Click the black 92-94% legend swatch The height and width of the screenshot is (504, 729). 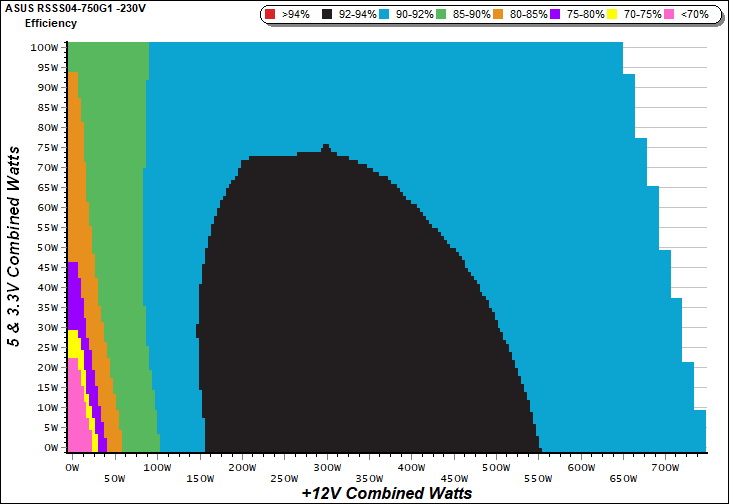(x=327, y=15)
